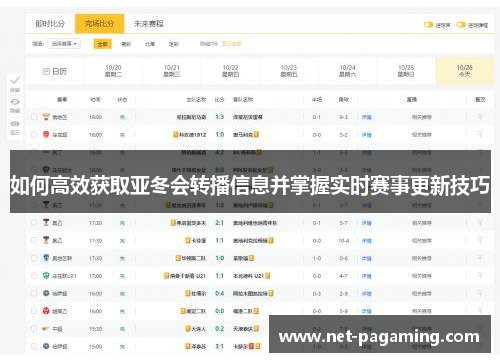Select the 10/22 date tab
Image resolution: width=500 pixels, height=362 pixels.
click(230, 71)
